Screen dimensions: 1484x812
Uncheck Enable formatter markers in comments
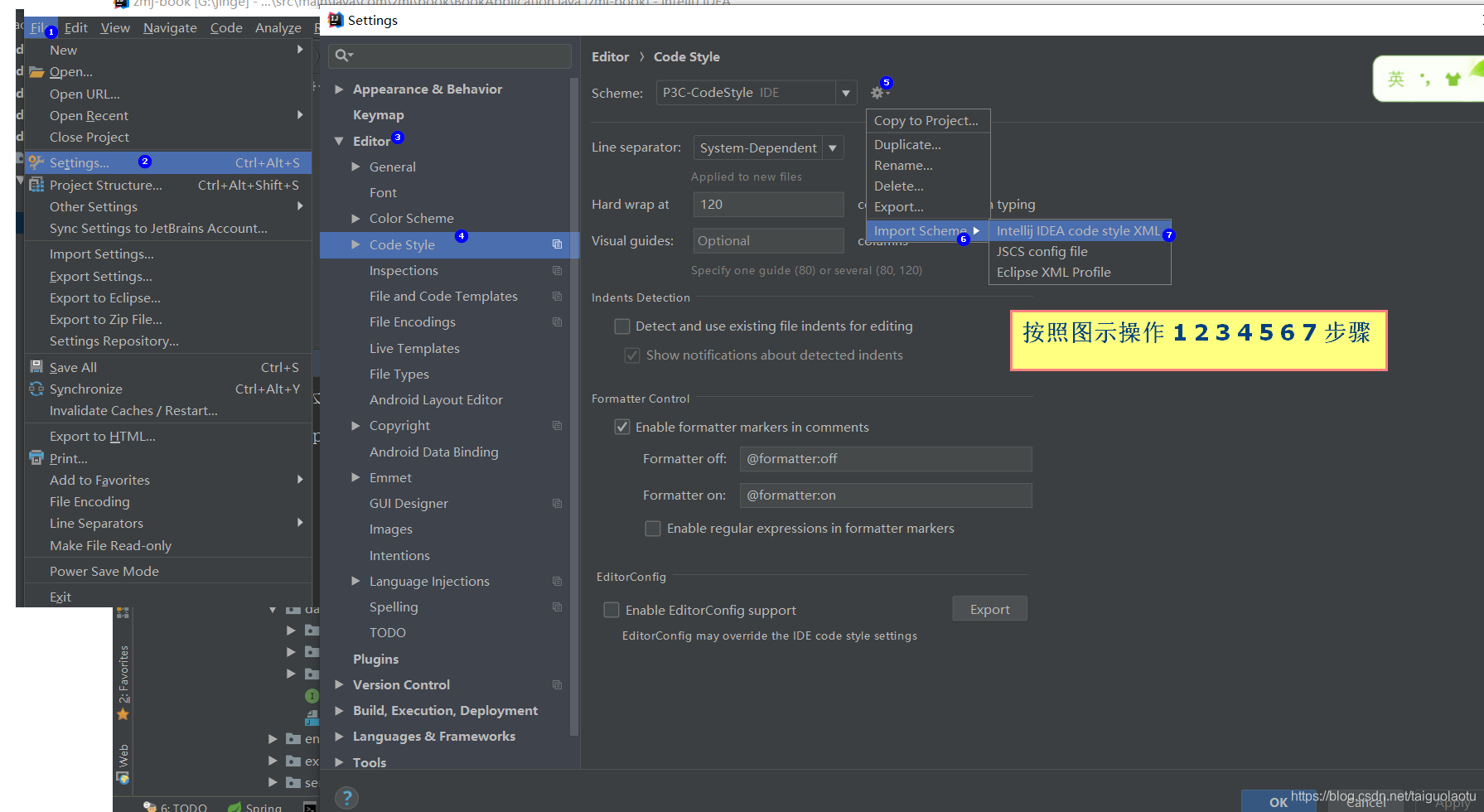(x=622, y=427)
